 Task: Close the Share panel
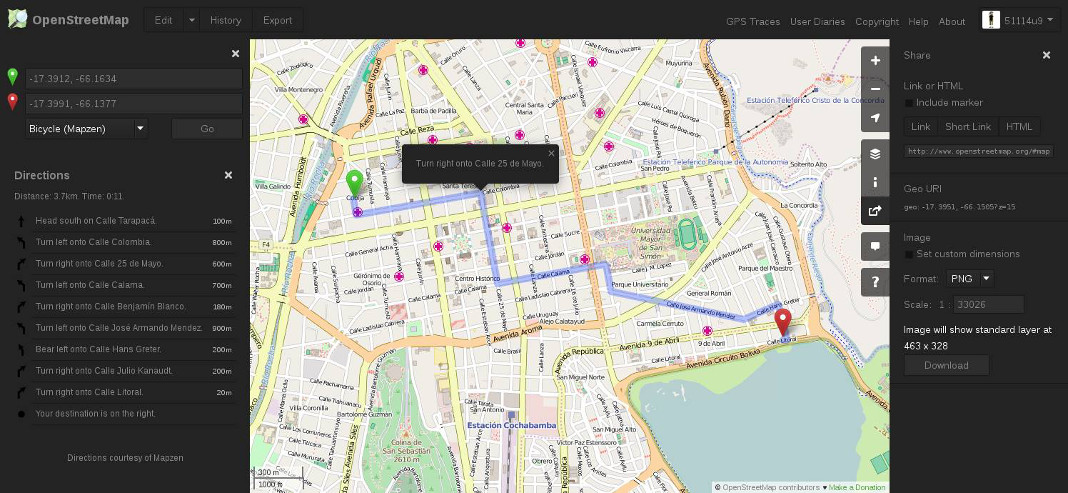pyautogui.click(x=1046, y=55)
